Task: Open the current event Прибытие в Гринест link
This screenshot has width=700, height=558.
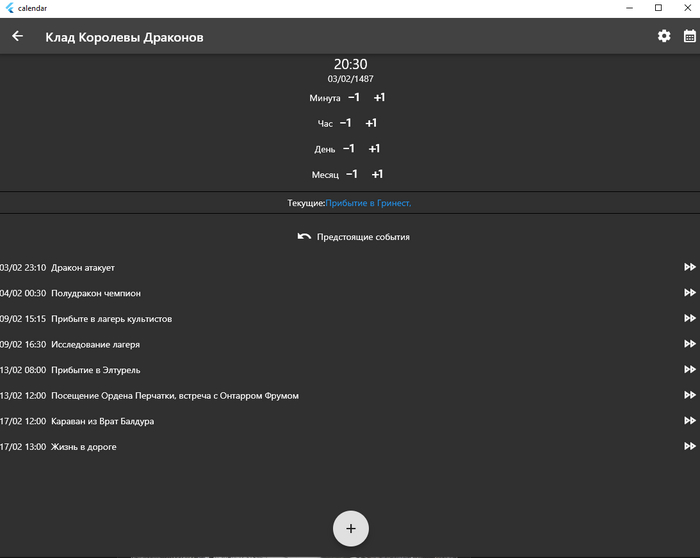Action: click(x=368, y=203)
